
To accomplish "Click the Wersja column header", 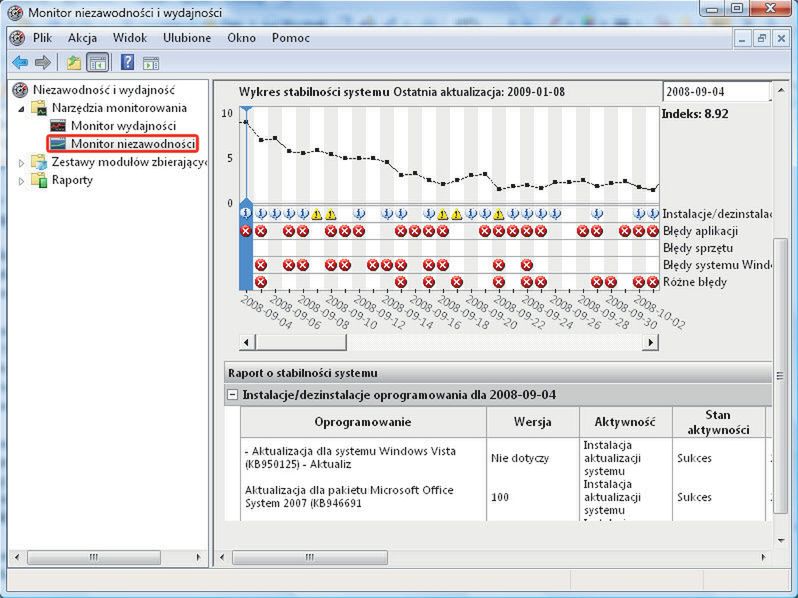I will pos(533,422).
